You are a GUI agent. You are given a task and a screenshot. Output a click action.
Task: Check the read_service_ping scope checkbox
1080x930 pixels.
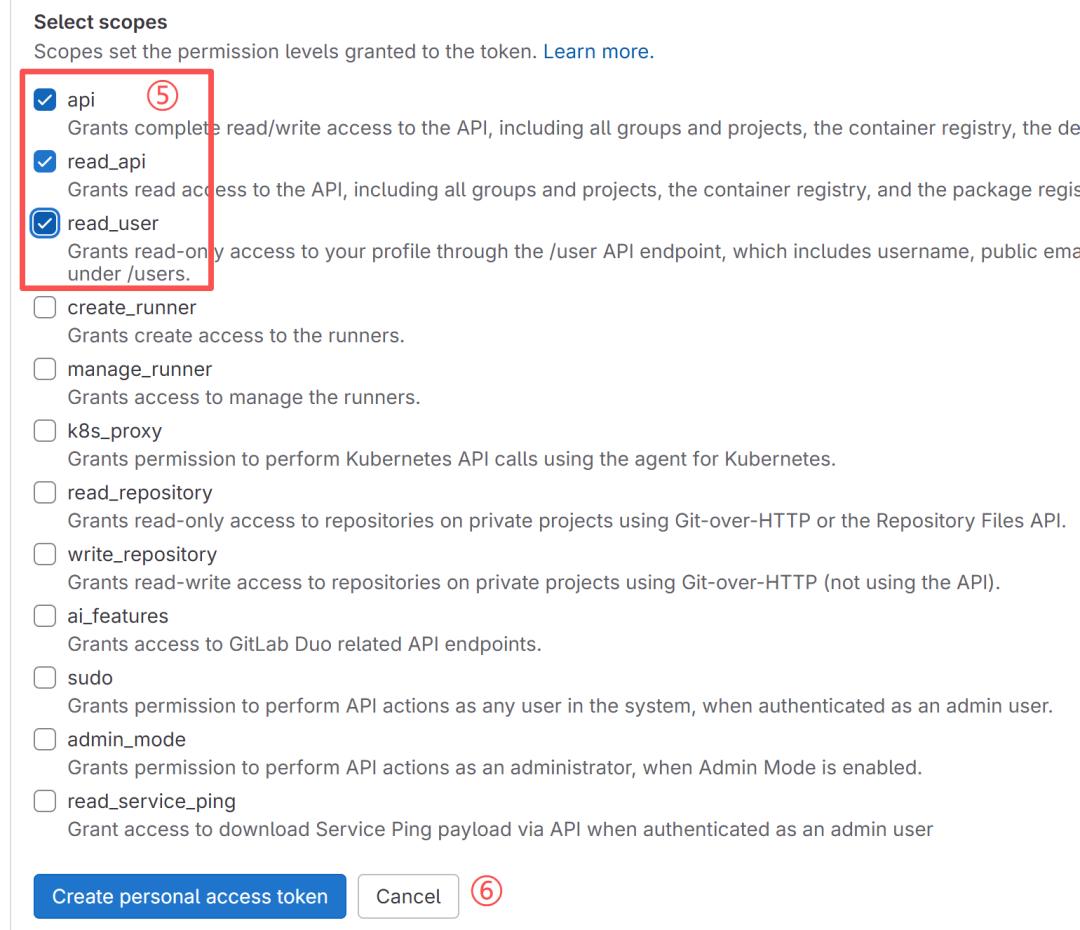[44, 801]
